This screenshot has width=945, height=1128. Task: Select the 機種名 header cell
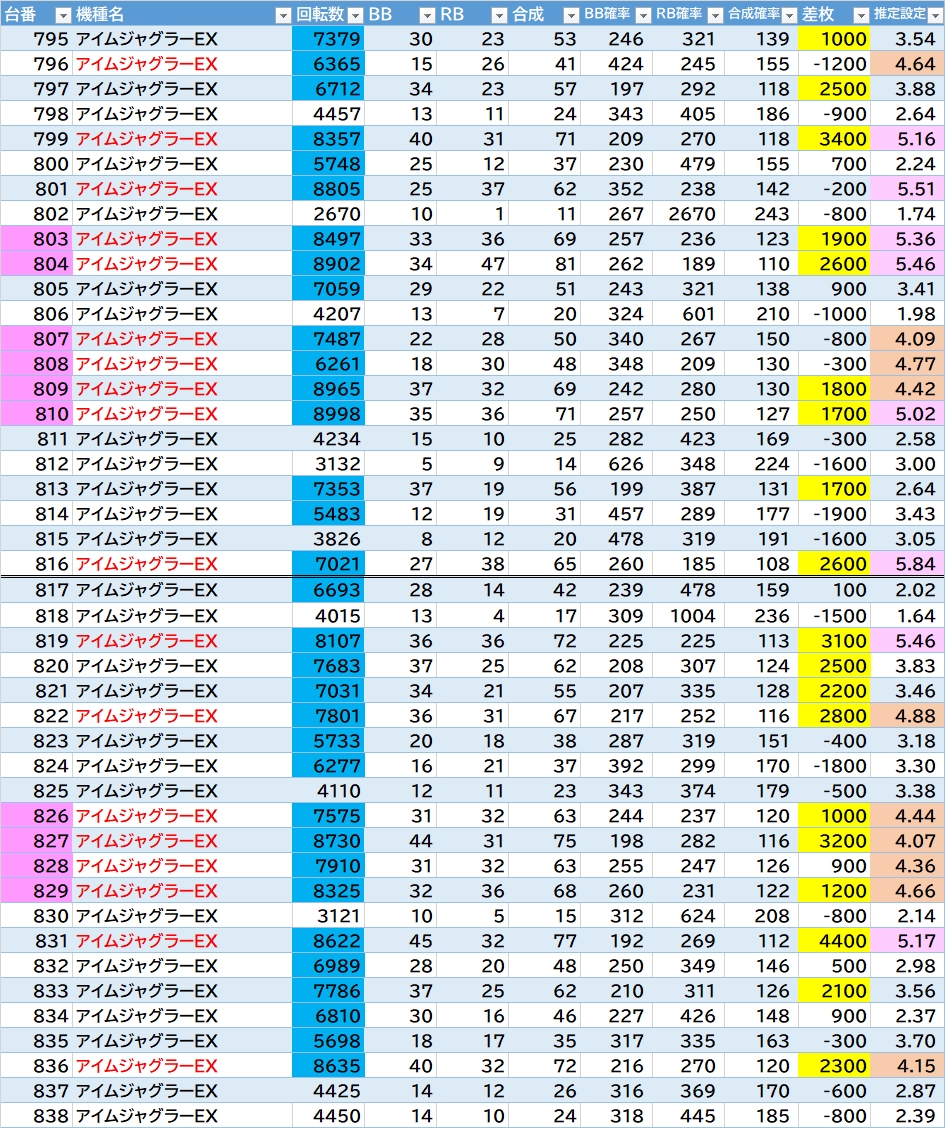(x=182, y=14)
